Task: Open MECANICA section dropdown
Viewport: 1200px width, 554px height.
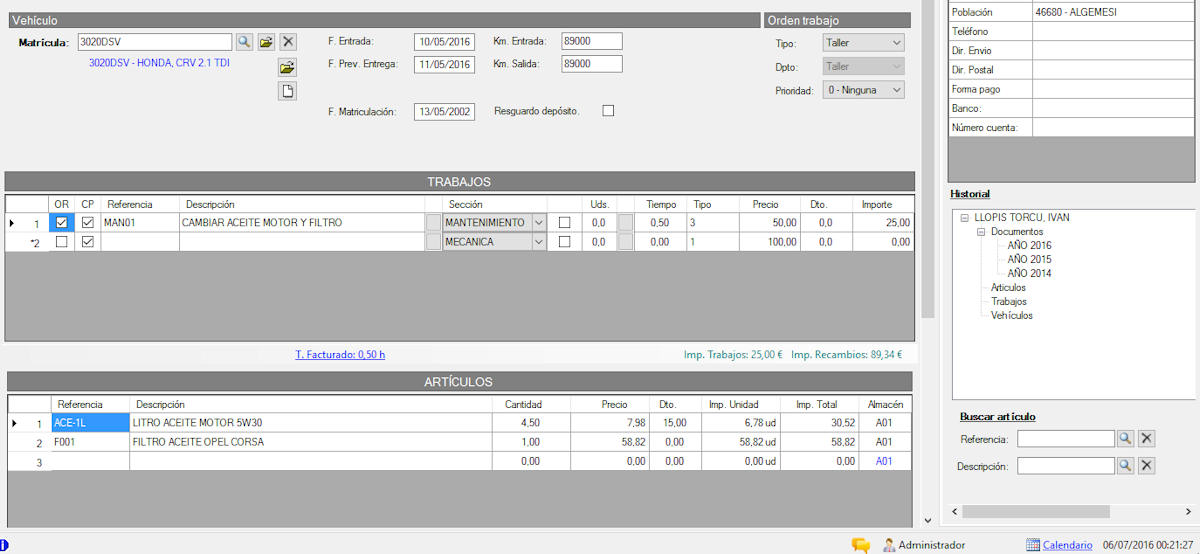Action: (x=539, y=241)
